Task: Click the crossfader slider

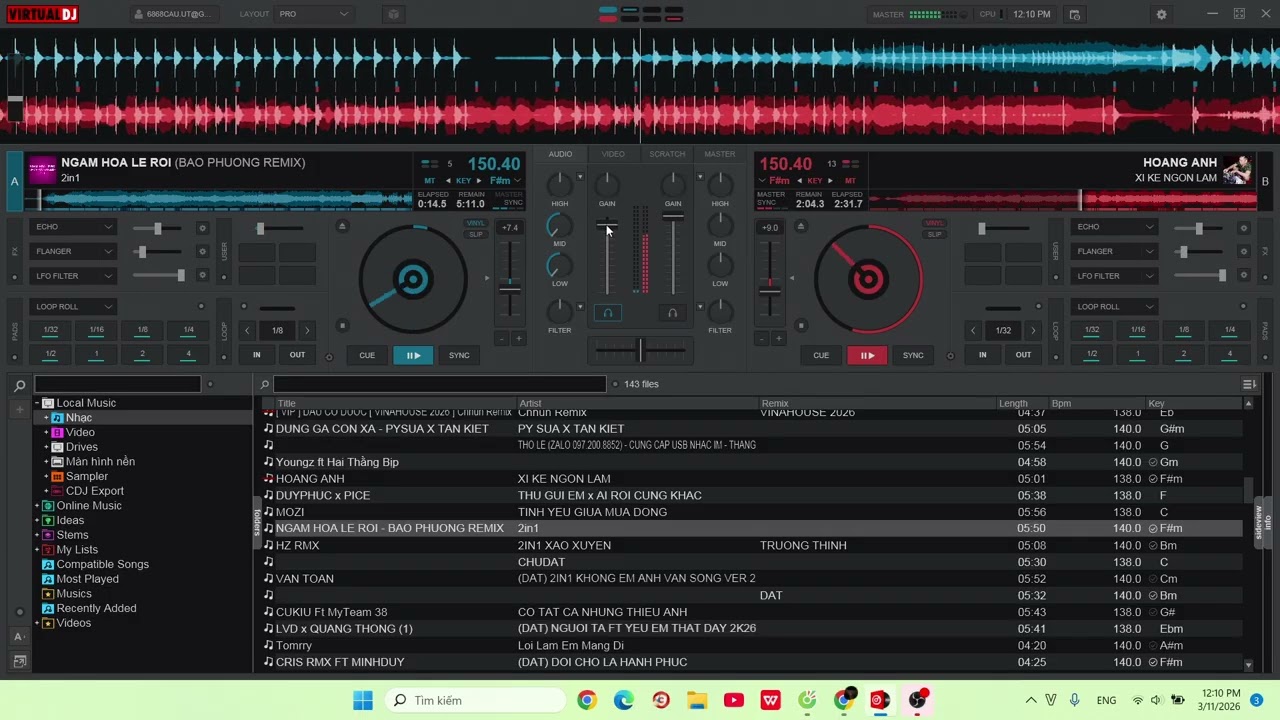Action: click(x=640, y=349)
